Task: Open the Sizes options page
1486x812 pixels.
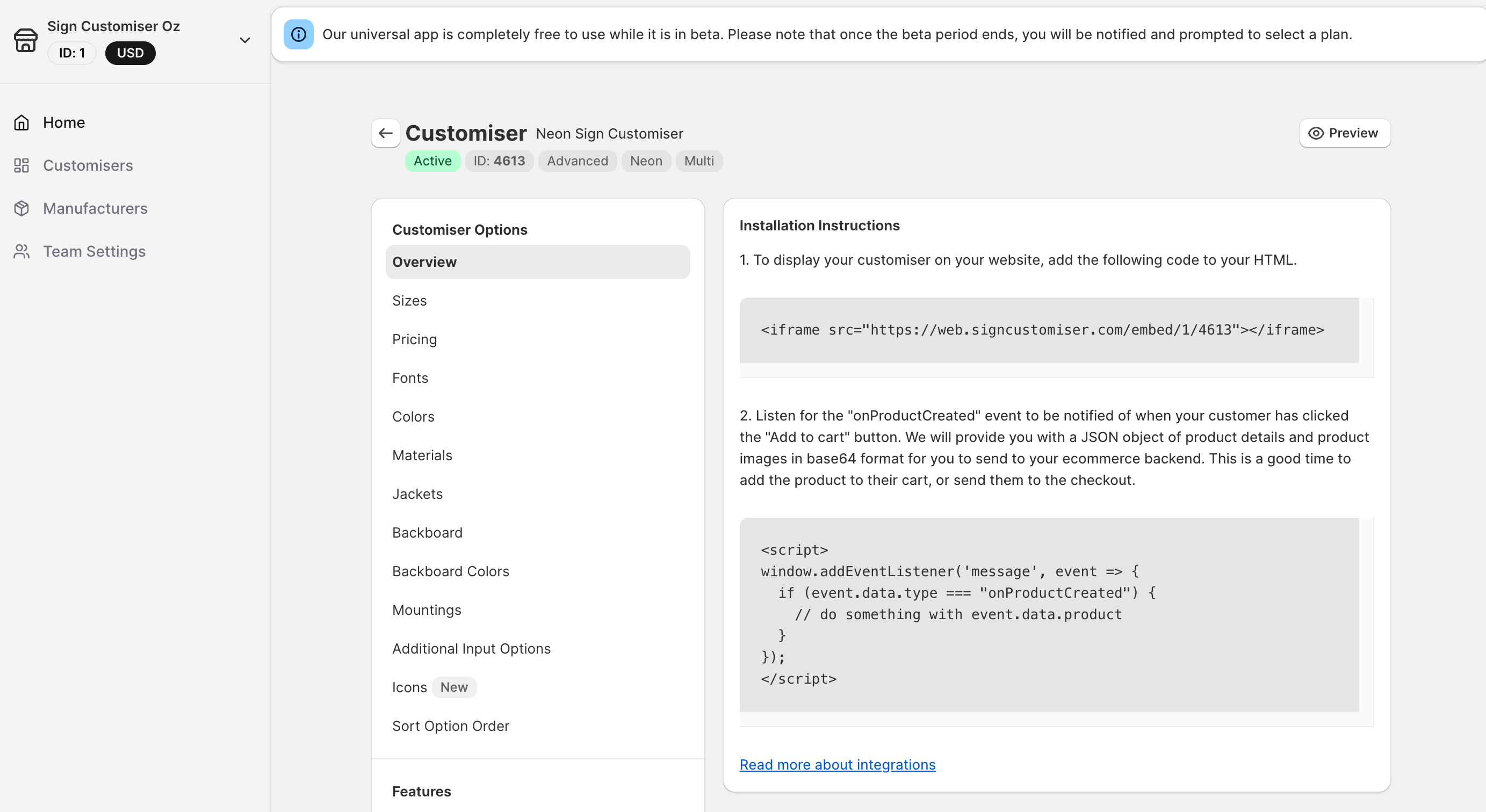Action: coord(409,300)
